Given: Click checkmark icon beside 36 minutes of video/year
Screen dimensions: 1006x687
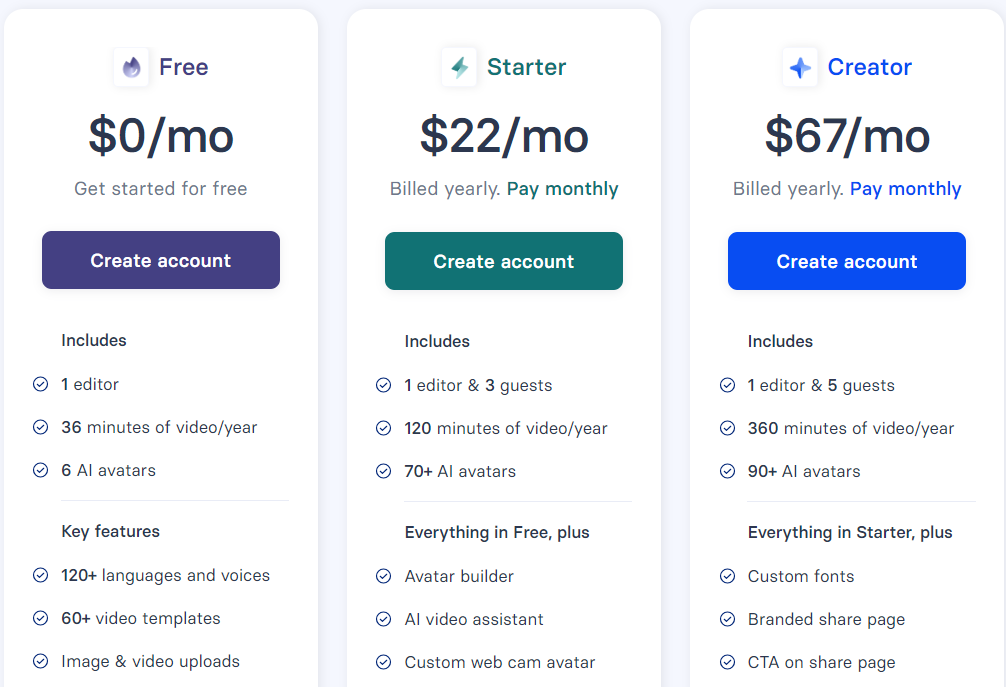Looking at the screenshot, I should [x=40, y=427].
